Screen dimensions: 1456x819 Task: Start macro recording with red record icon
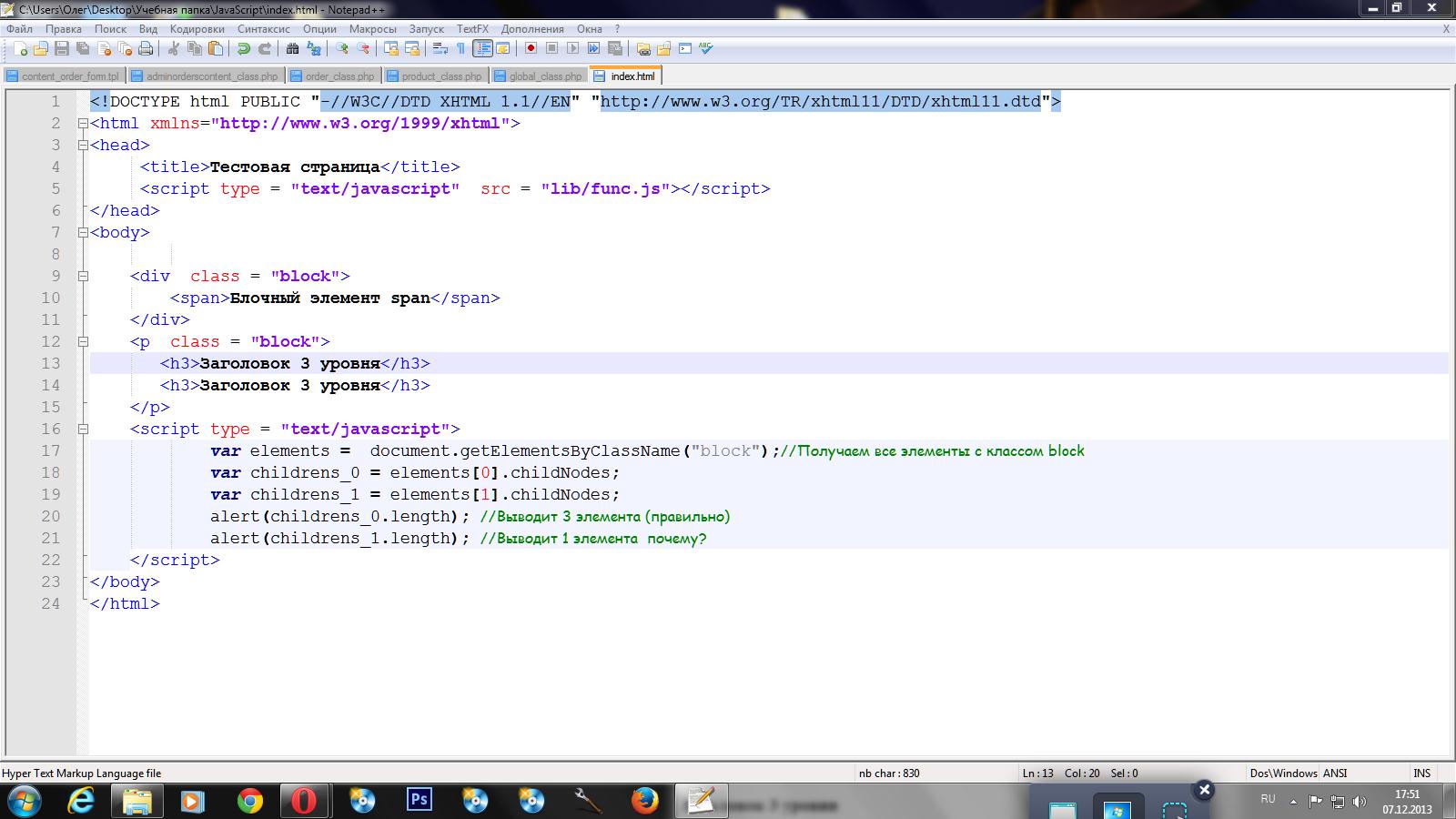coord(531,48)
